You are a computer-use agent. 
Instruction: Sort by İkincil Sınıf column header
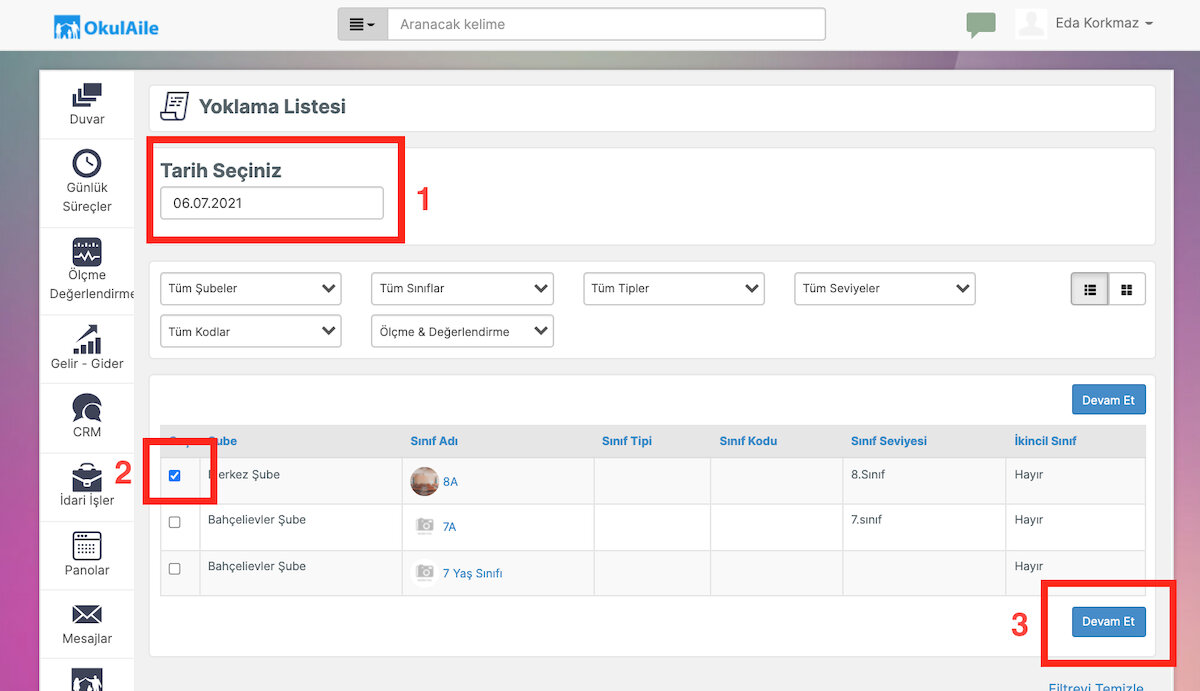[1046, 441]
